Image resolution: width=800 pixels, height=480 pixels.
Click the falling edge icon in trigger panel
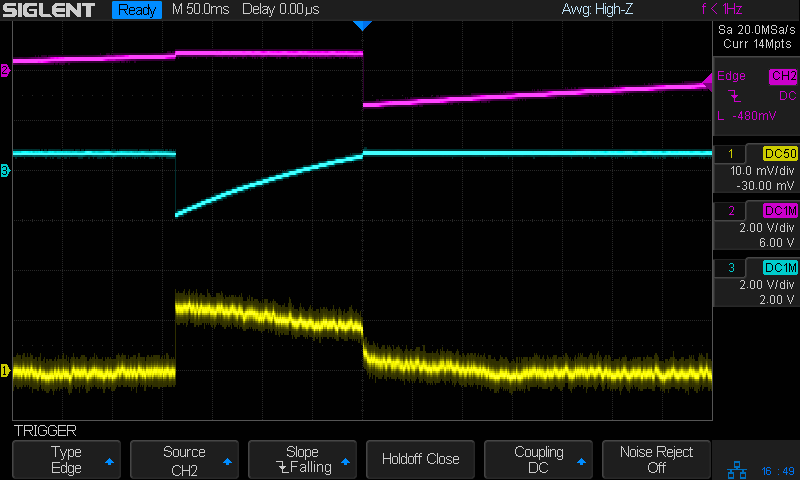(735, 96)
